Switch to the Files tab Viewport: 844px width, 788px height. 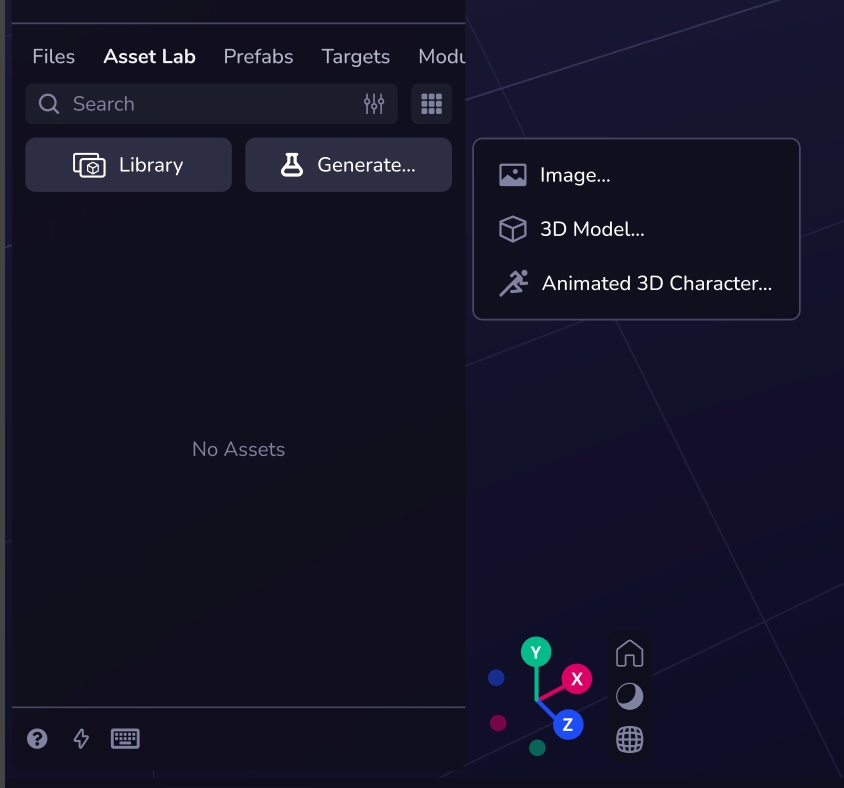coord(54,57)
